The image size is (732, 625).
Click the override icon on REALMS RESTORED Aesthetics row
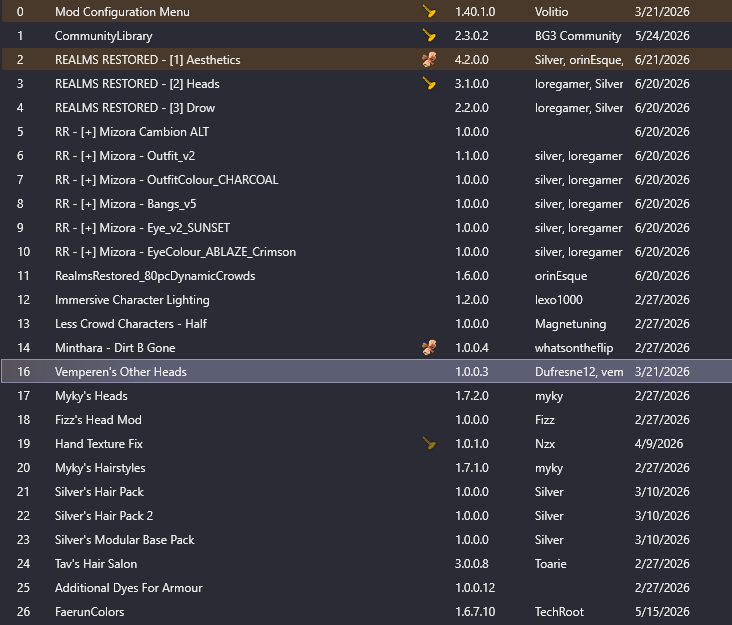[x=429, y=59]
